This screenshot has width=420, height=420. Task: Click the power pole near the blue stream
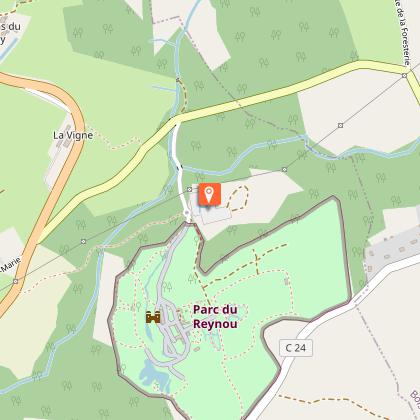click(284, 169)
